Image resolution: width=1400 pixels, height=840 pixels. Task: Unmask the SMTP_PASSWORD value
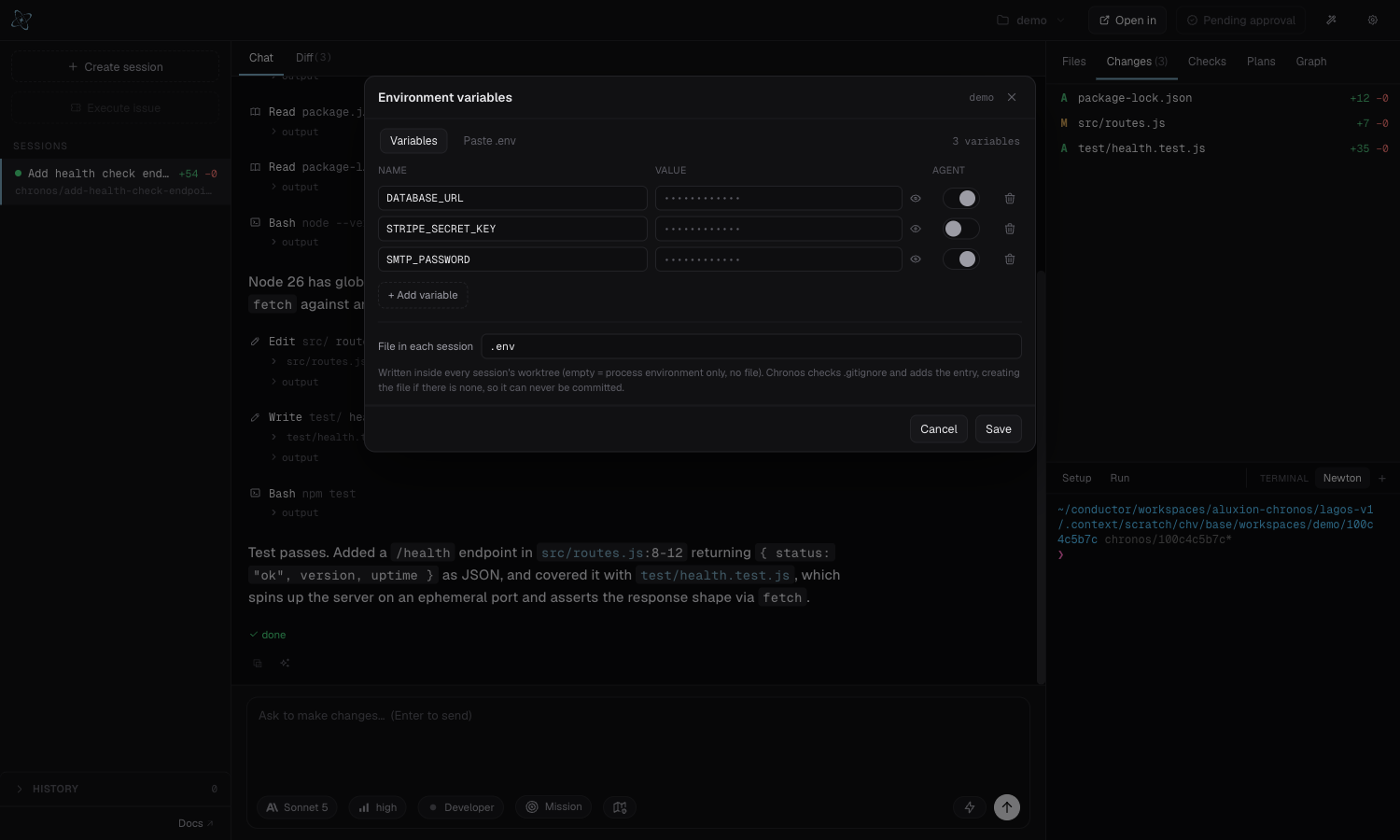[916, 259]
